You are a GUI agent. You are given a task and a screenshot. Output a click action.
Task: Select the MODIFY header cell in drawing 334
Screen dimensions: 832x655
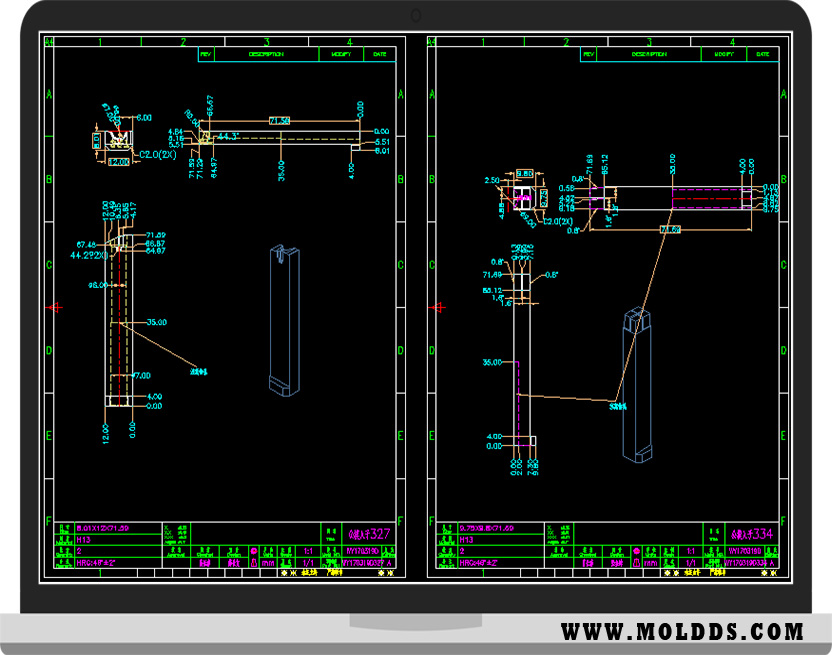coord(724,54)
